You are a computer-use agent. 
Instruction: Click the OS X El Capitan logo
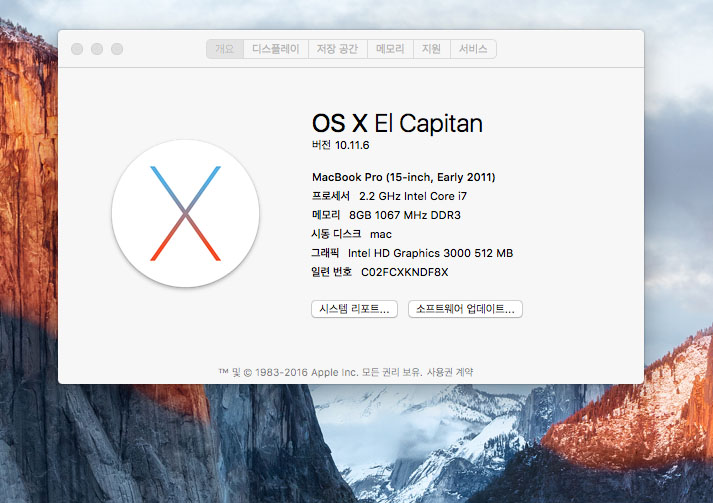(x=185, y=213)
